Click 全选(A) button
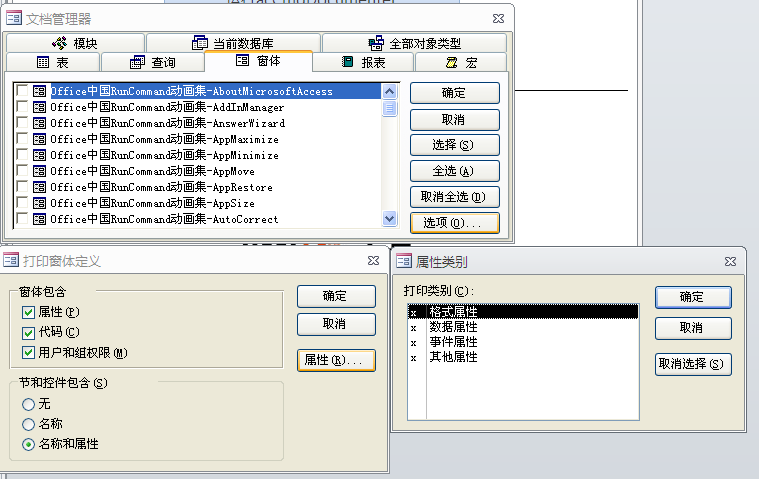 (x=455, y=171)
